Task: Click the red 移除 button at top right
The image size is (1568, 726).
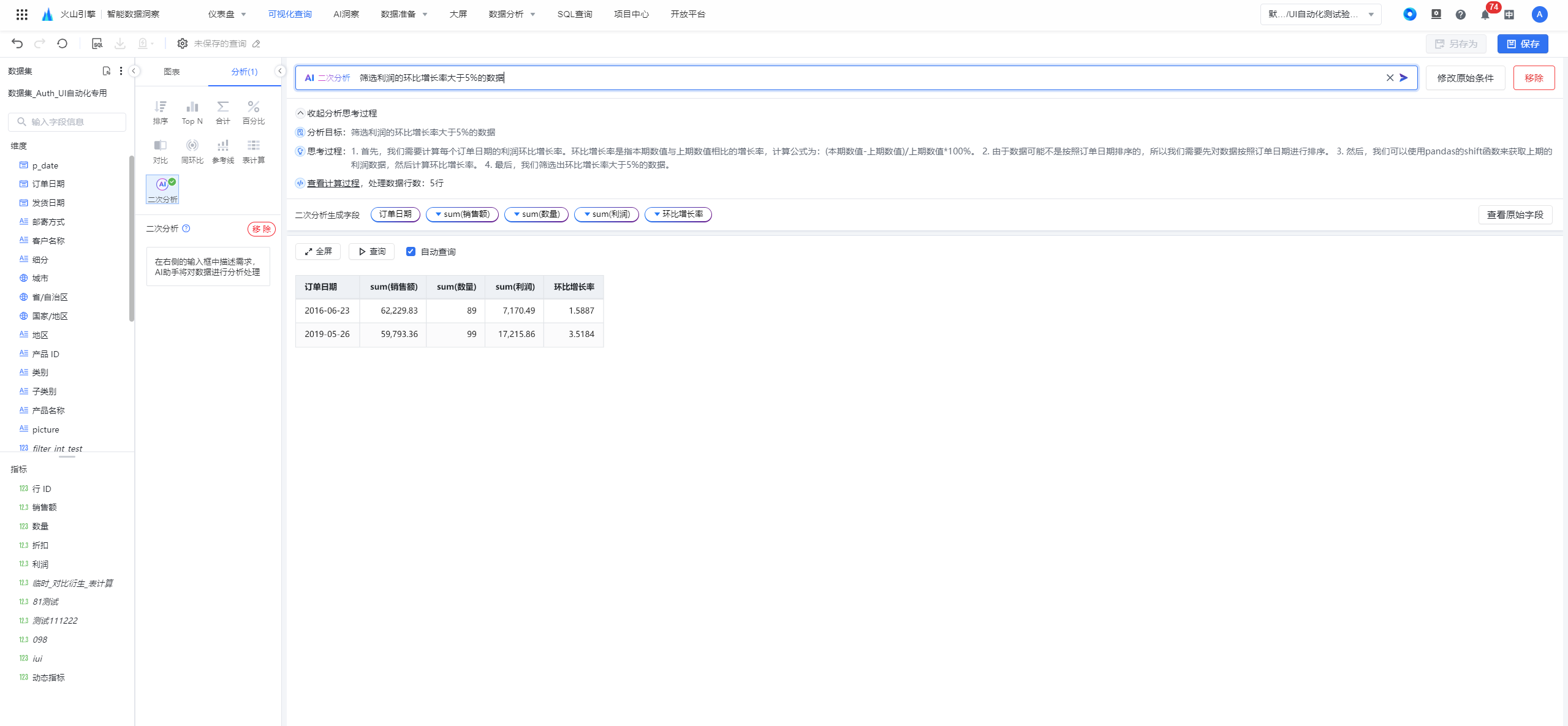Action: pyautogui.click(x=1534, y=78)
